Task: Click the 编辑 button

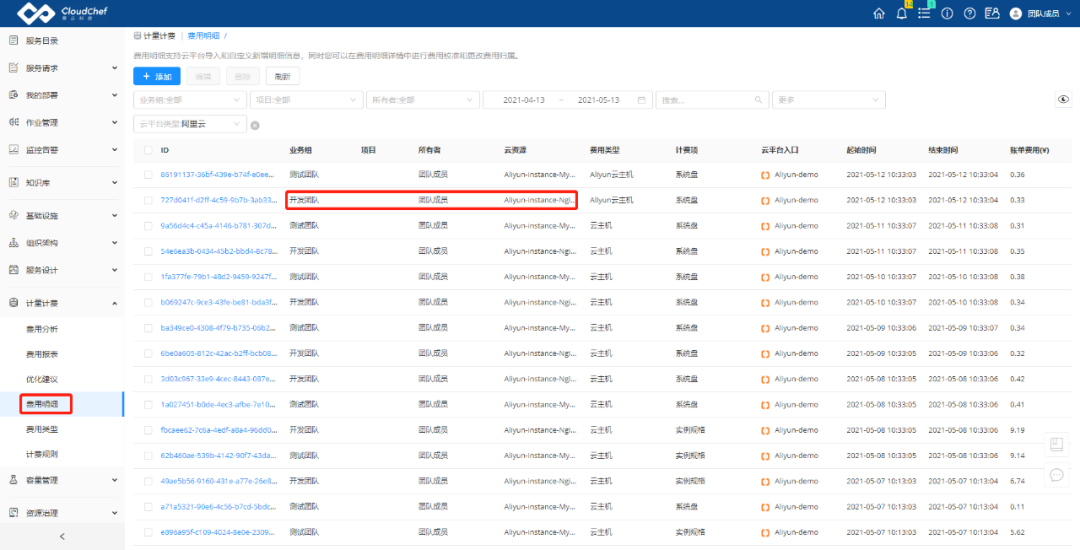Action: pos(203,76)
